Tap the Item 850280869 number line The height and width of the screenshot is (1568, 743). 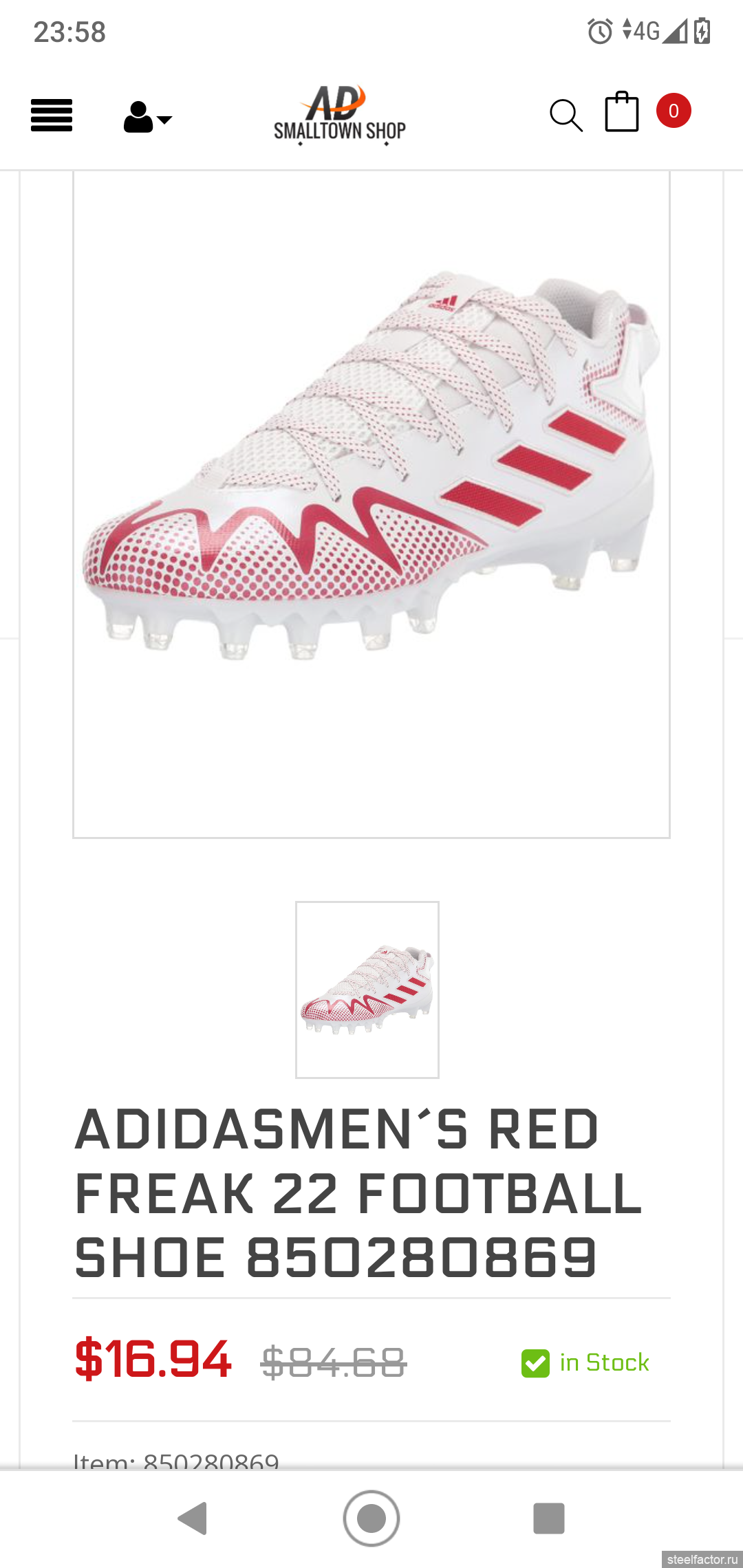tap(176, 1460)
